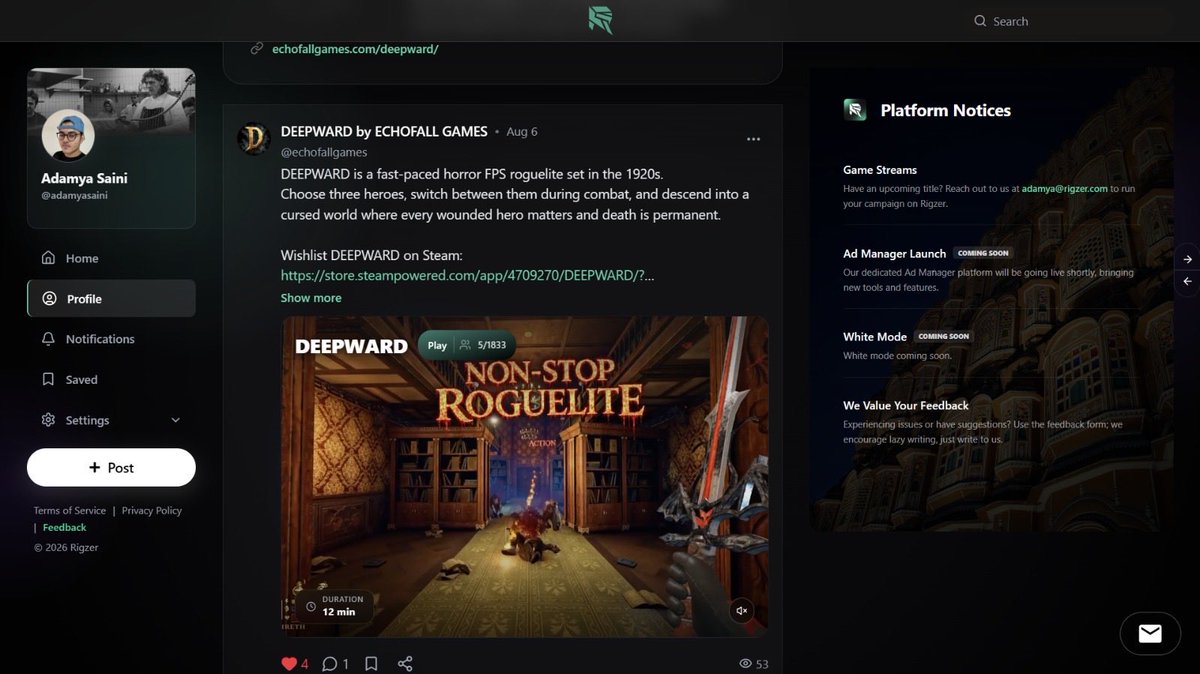The height and width of the screenshot is (674, 1200).
Task: Go to Home in the sidebar
Action: (111, 258)
